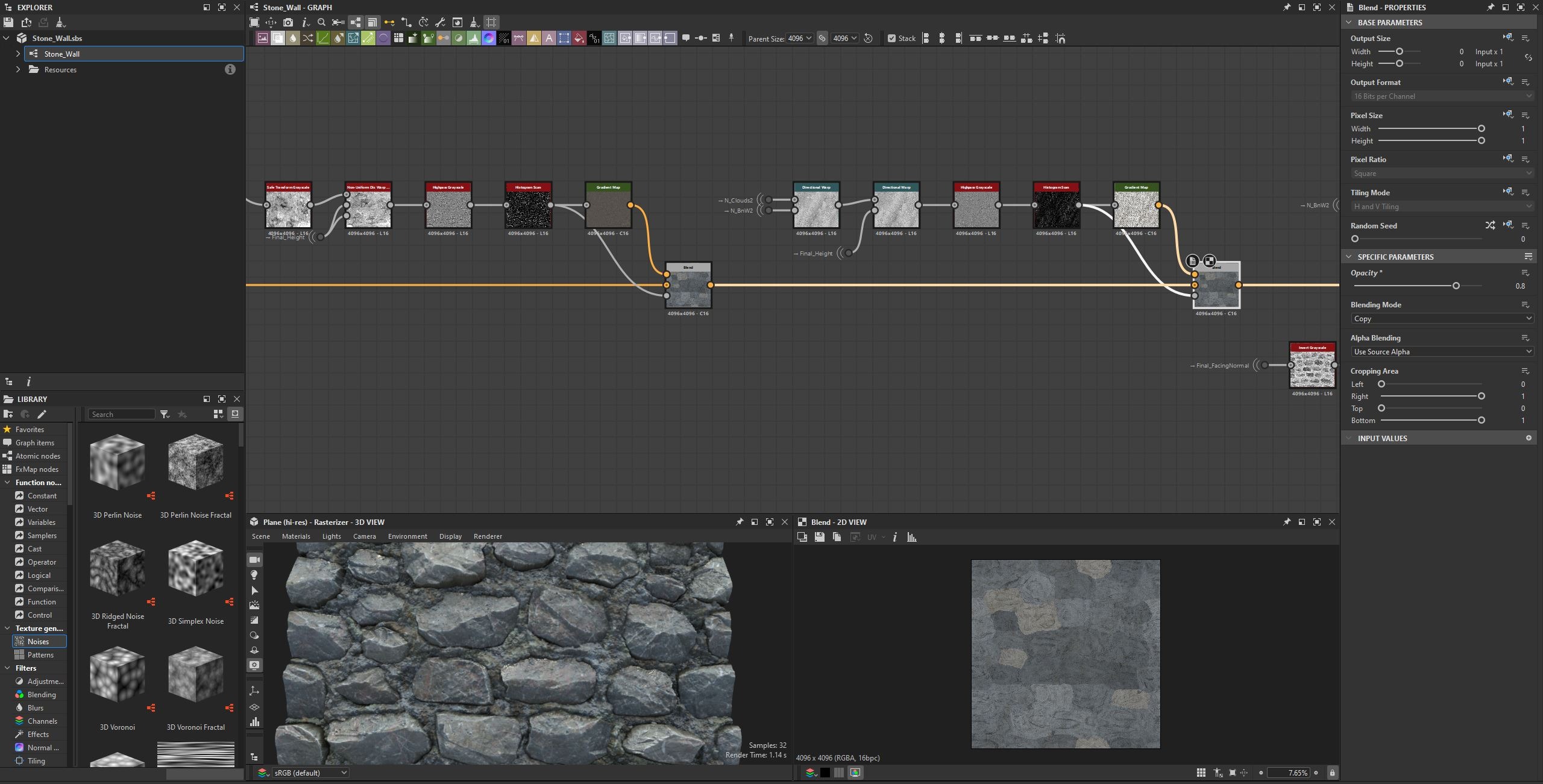Toggle tiling grid display in 2D view

[x=1201, y=773]
